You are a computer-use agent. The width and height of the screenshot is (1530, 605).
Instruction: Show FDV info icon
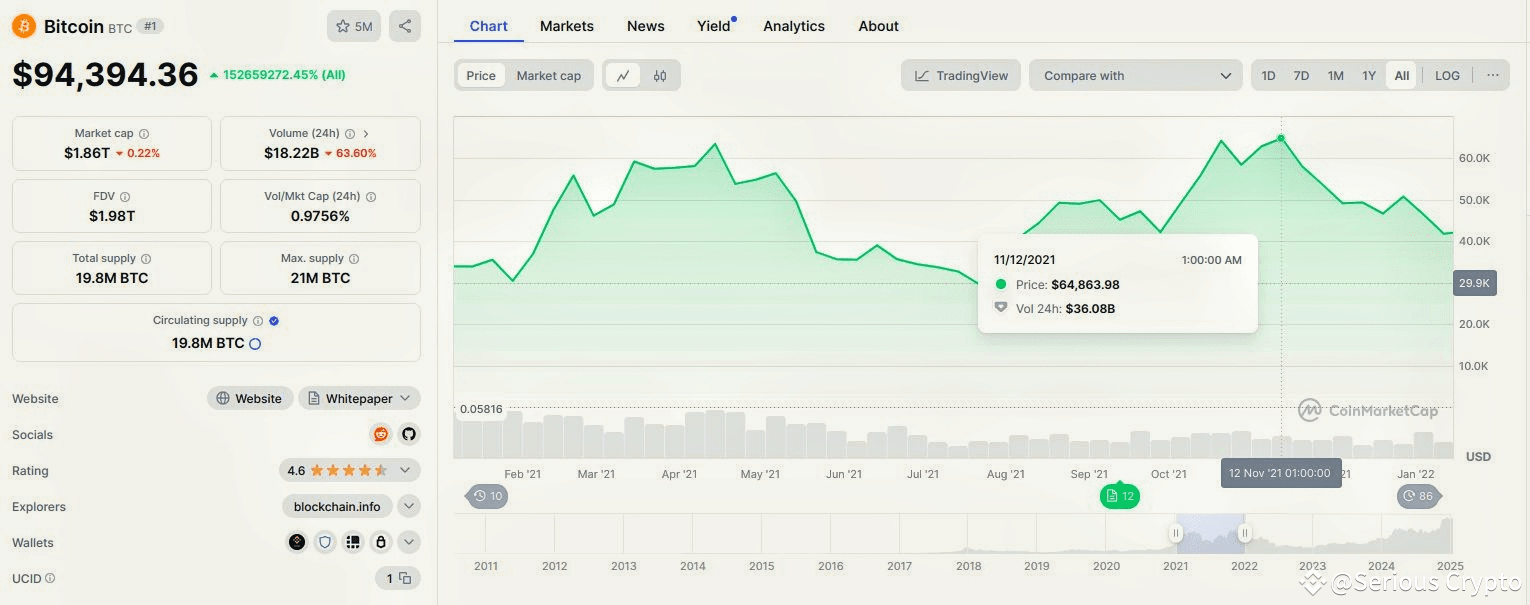(x=125, y=197)
